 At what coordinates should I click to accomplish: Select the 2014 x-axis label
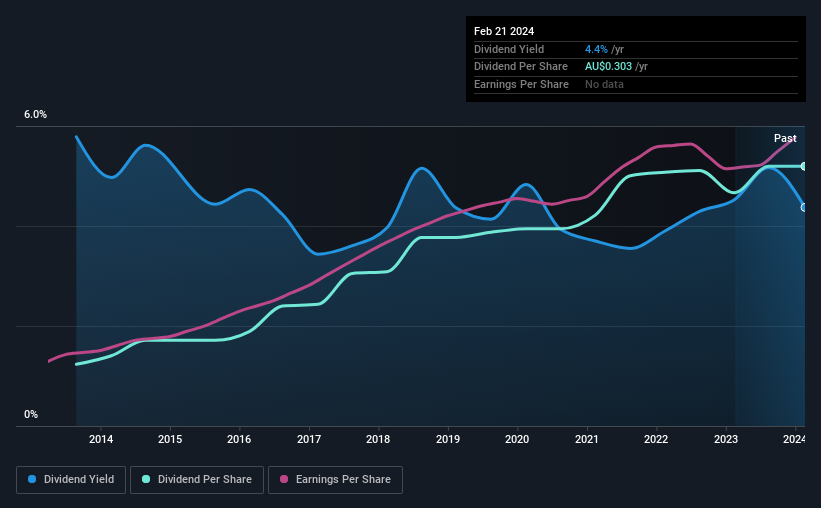[101, 439]
